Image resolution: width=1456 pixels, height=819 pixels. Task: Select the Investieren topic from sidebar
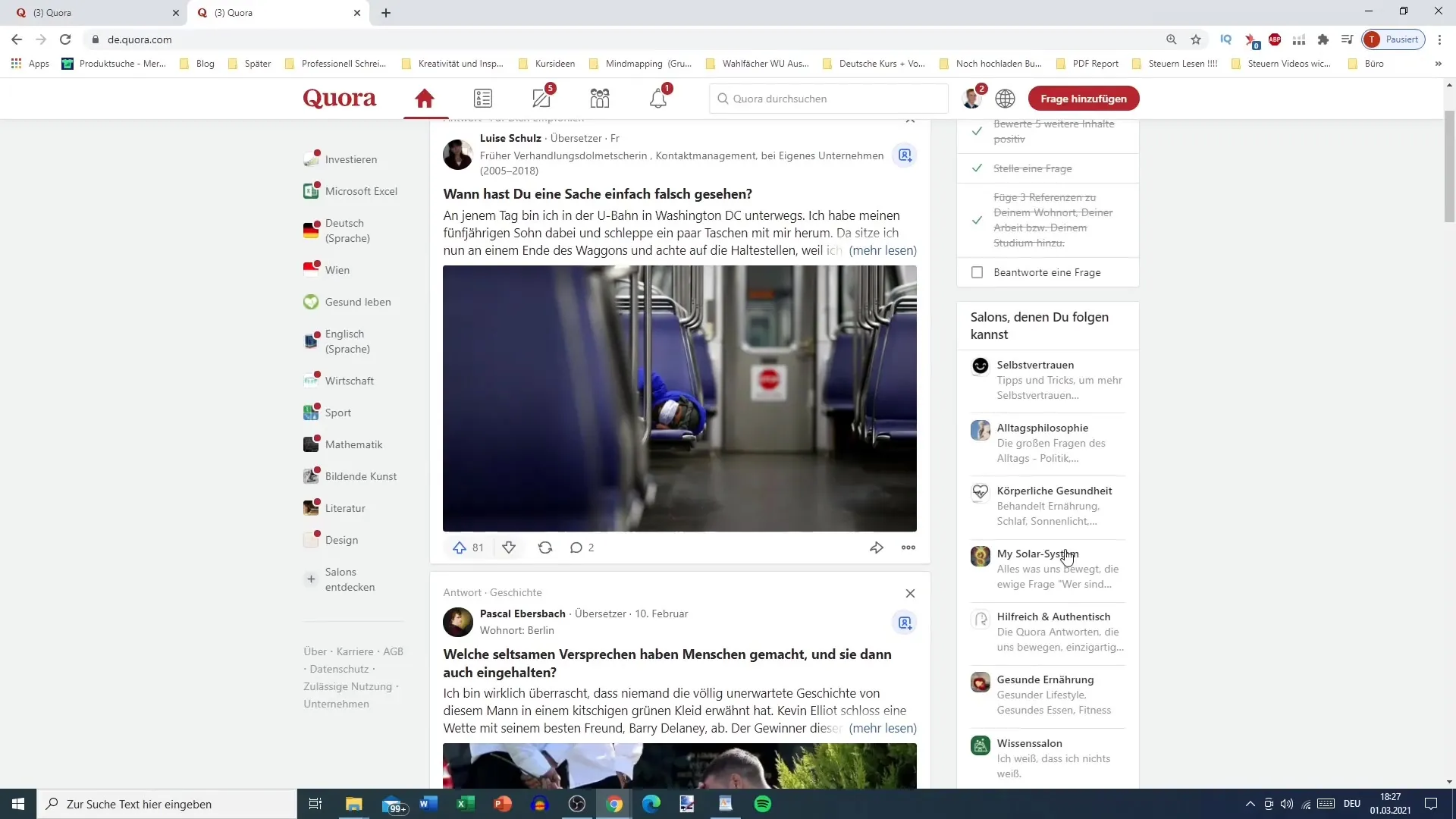click(351, 158)
